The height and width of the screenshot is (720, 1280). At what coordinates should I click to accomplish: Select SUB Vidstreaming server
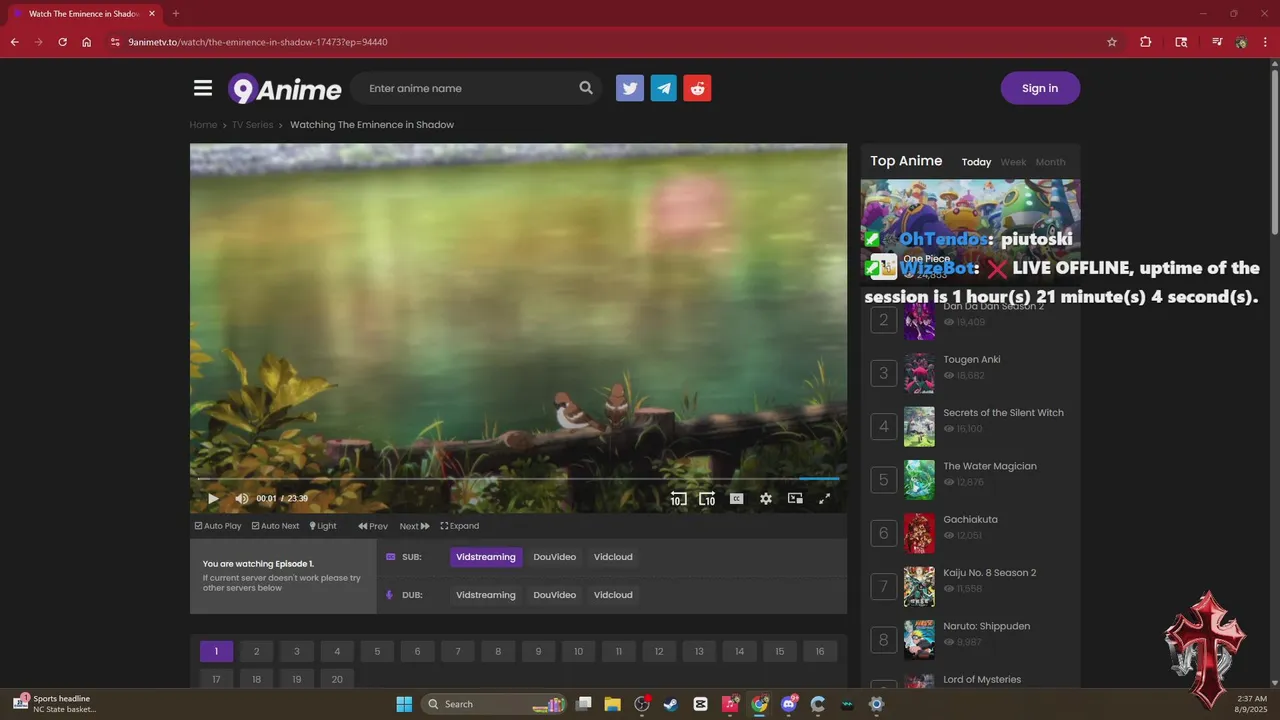coord(486,557)
